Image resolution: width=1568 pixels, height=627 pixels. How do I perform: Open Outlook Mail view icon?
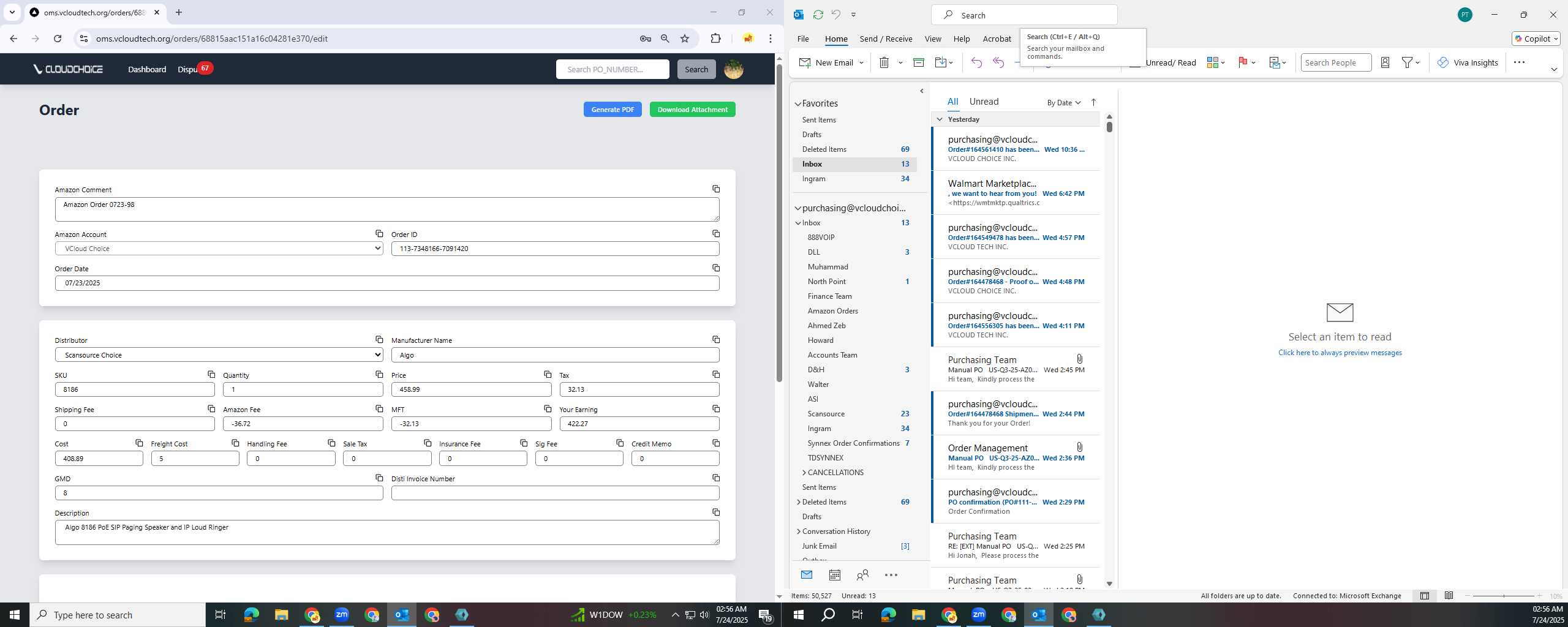(x=807, y=575)
